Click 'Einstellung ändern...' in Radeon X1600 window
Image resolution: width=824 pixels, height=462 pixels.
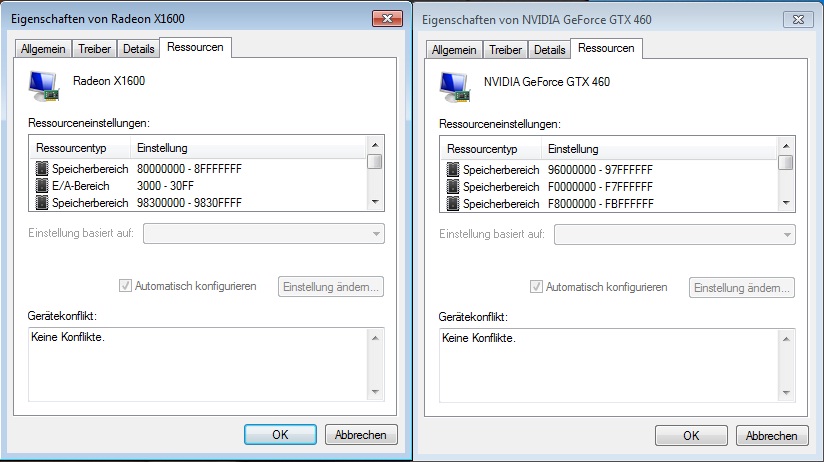[x=331, y=287]
